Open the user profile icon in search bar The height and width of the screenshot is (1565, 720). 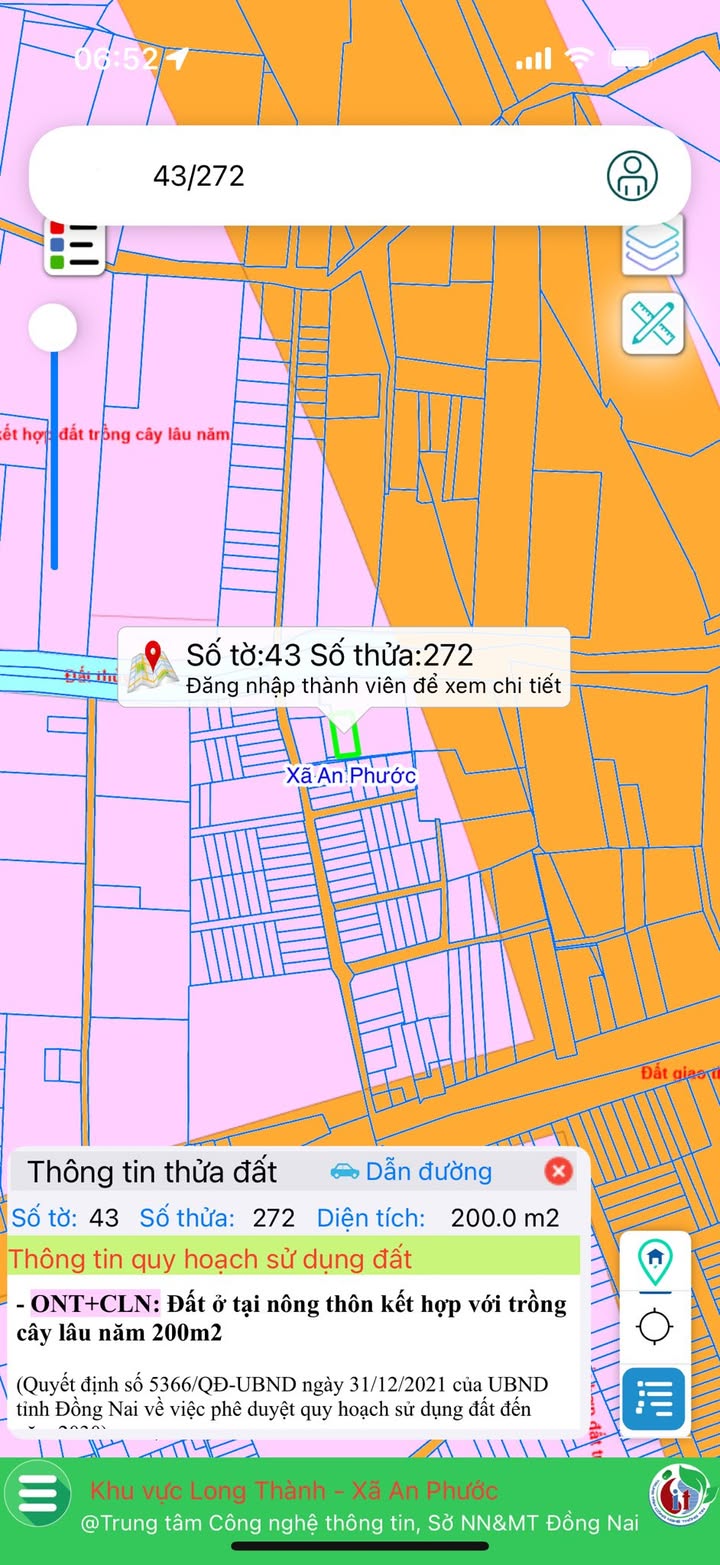(x=632, y=175)
